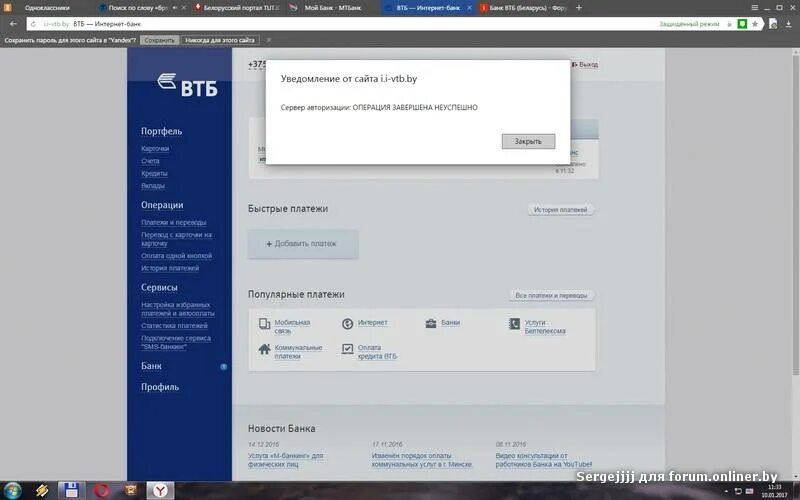Open the Мобильная связь link
Viewport: 800px width, 500px height.
click(292, 327)
